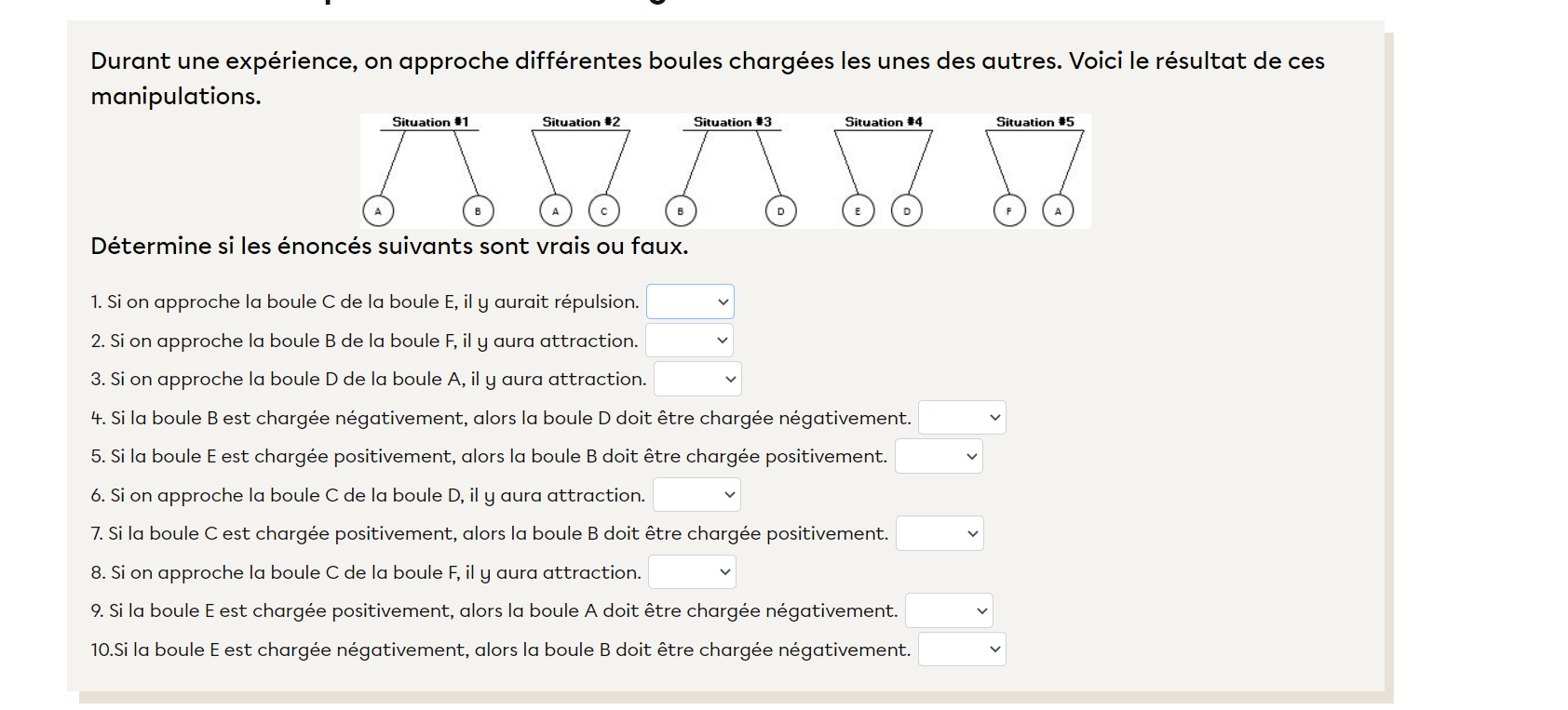Click ball A in Situation #5 diagram
Screen dimensions: 1568x710
point(1058,211)
